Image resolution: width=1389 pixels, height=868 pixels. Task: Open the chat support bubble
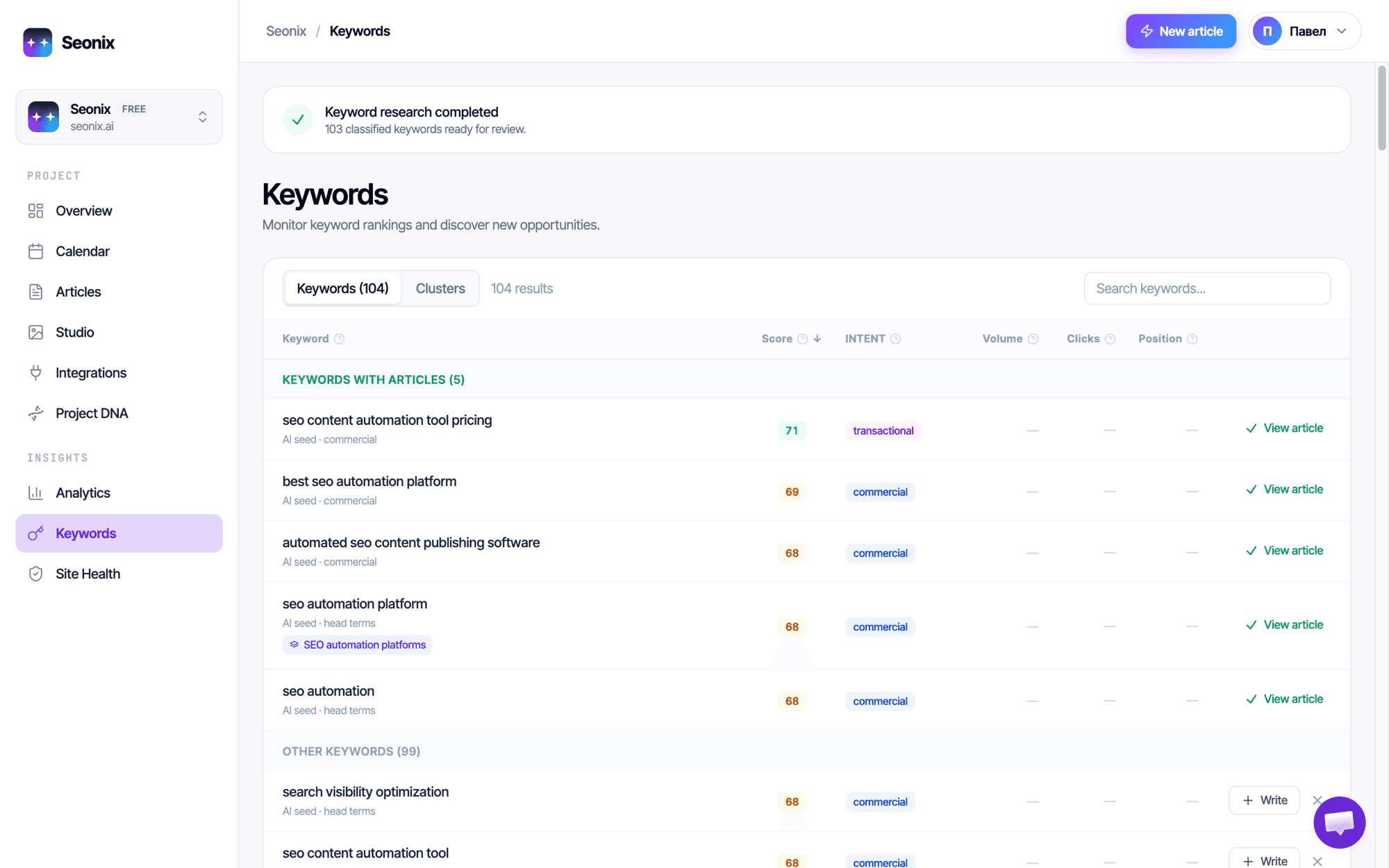coord(1339,822)
